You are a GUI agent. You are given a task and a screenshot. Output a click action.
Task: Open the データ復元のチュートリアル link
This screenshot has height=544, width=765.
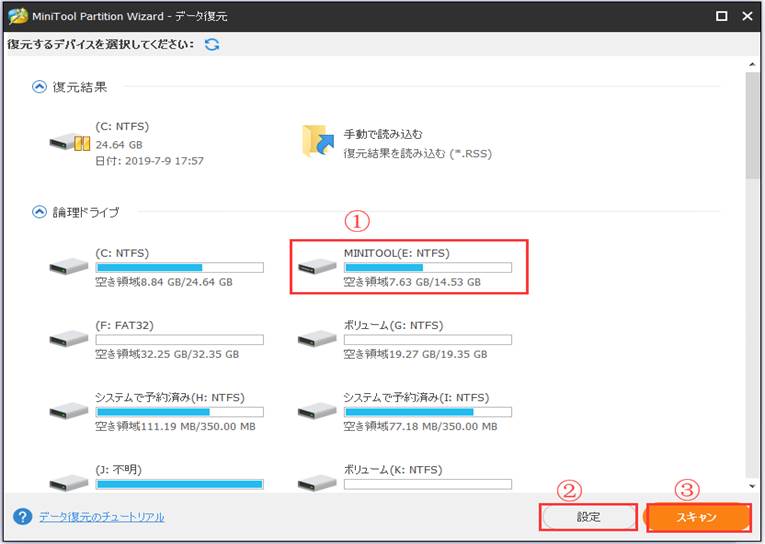(101, 517)
